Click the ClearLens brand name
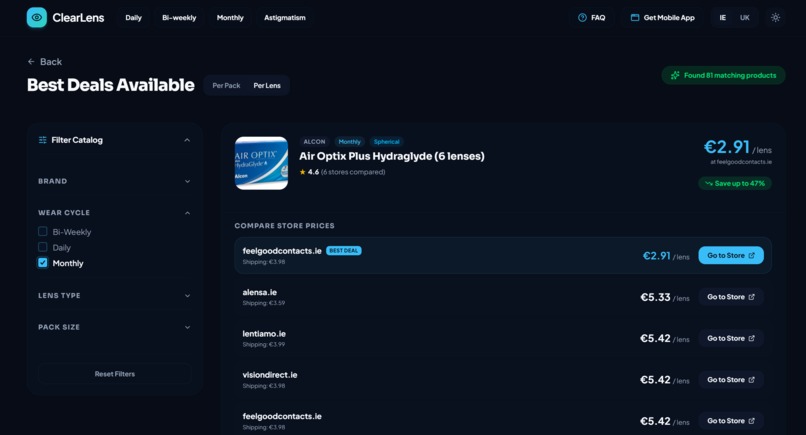The width and height of the screenshot is (806, 435). click(x=78, y=17)
